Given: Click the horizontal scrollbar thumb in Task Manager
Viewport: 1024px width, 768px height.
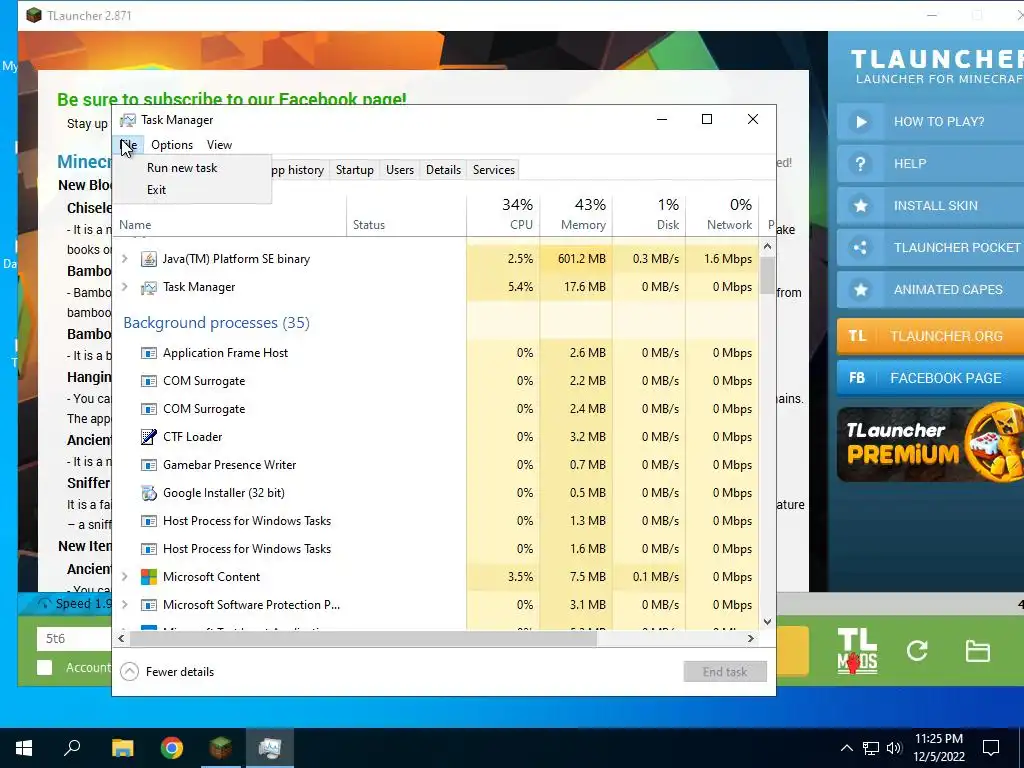Looking at the screenshot, I should pyautogui.click(x=362, y=639).
